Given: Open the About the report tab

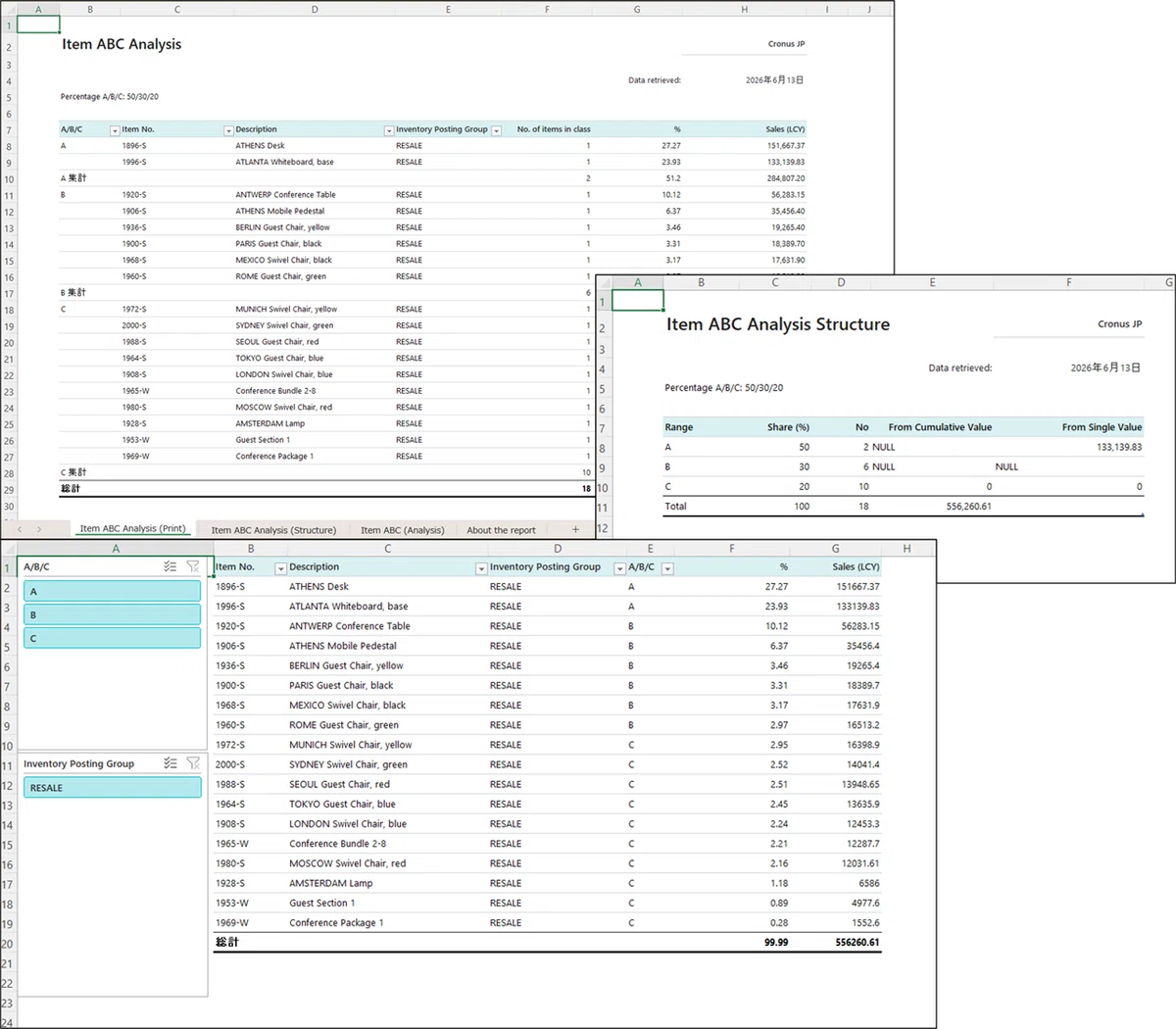Looking at the screenshot, I should pos(501,530).
